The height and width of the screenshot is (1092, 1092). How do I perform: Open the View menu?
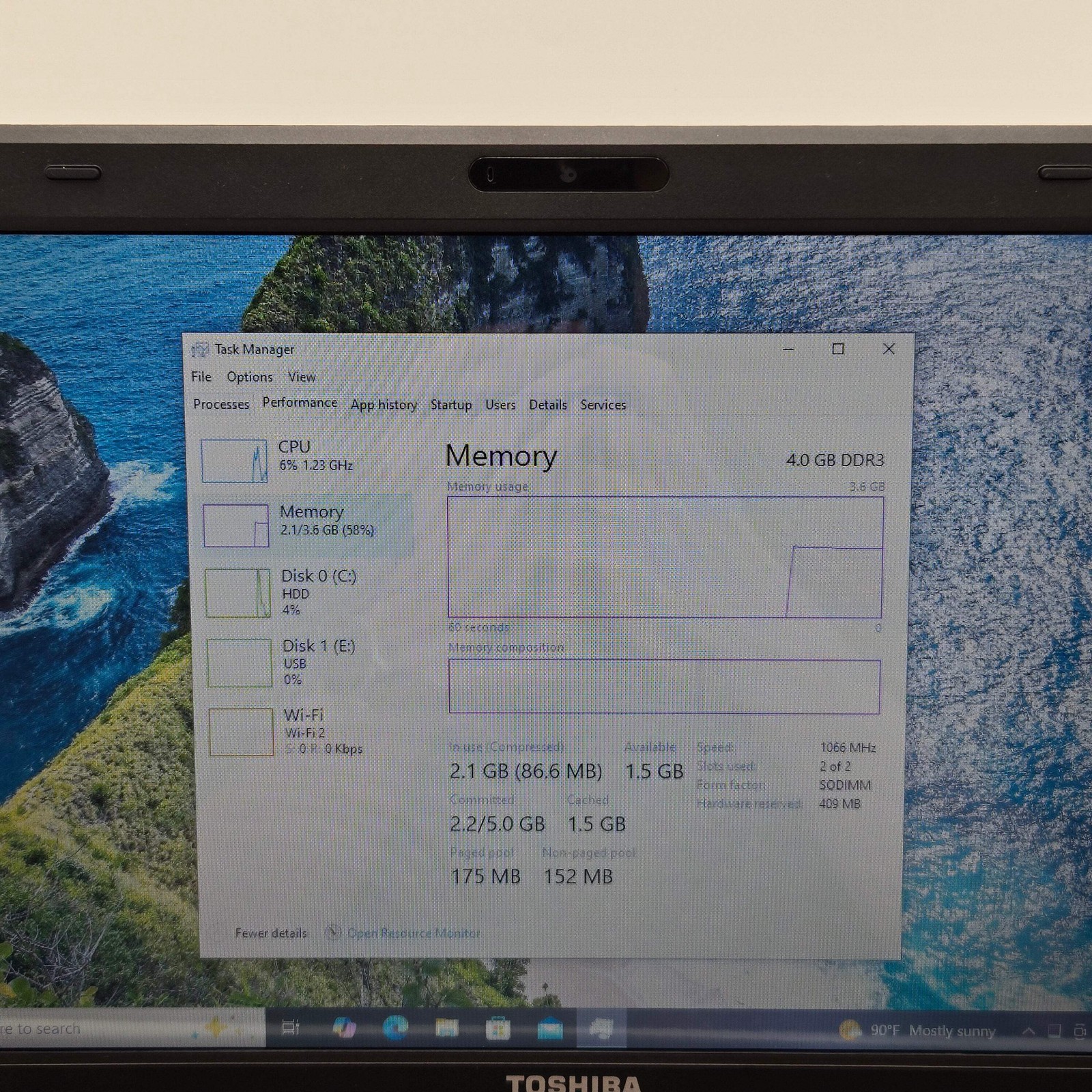click(302, 377)
